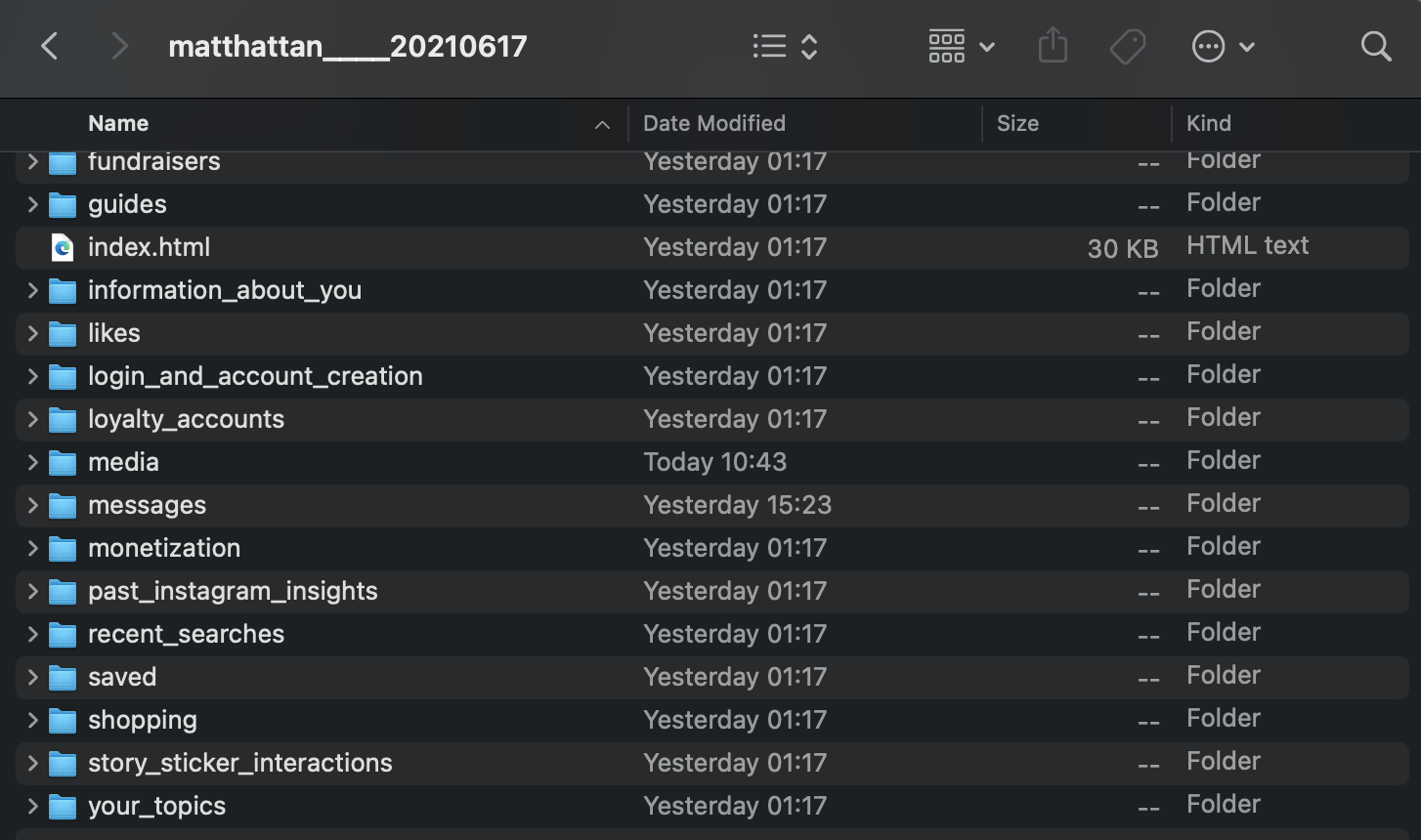This screenshot has width=1421, height=840.
Task: Expand the messages folder
Action: 32,505
